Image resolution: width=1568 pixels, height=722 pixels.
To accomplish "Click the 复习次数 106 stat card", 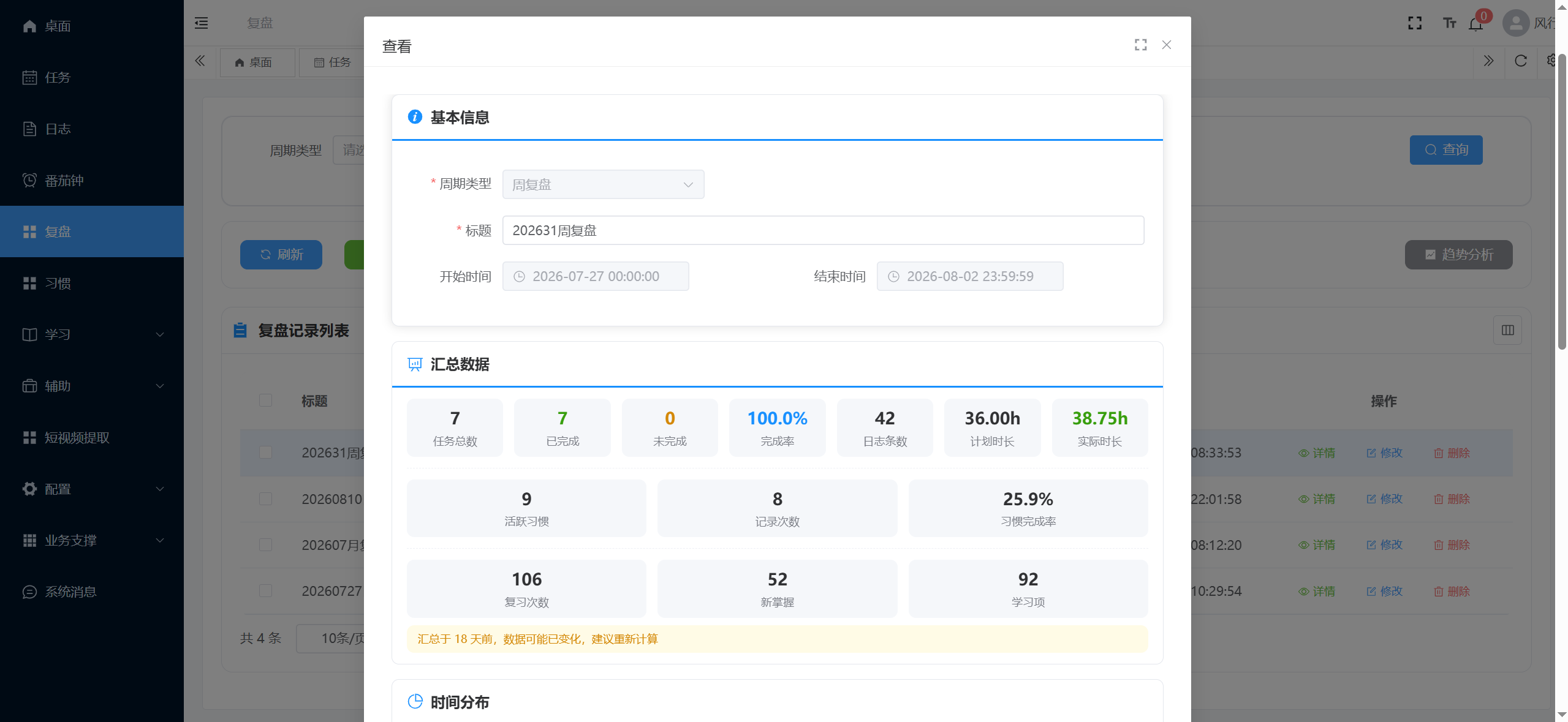I will (x=526, y=589).
